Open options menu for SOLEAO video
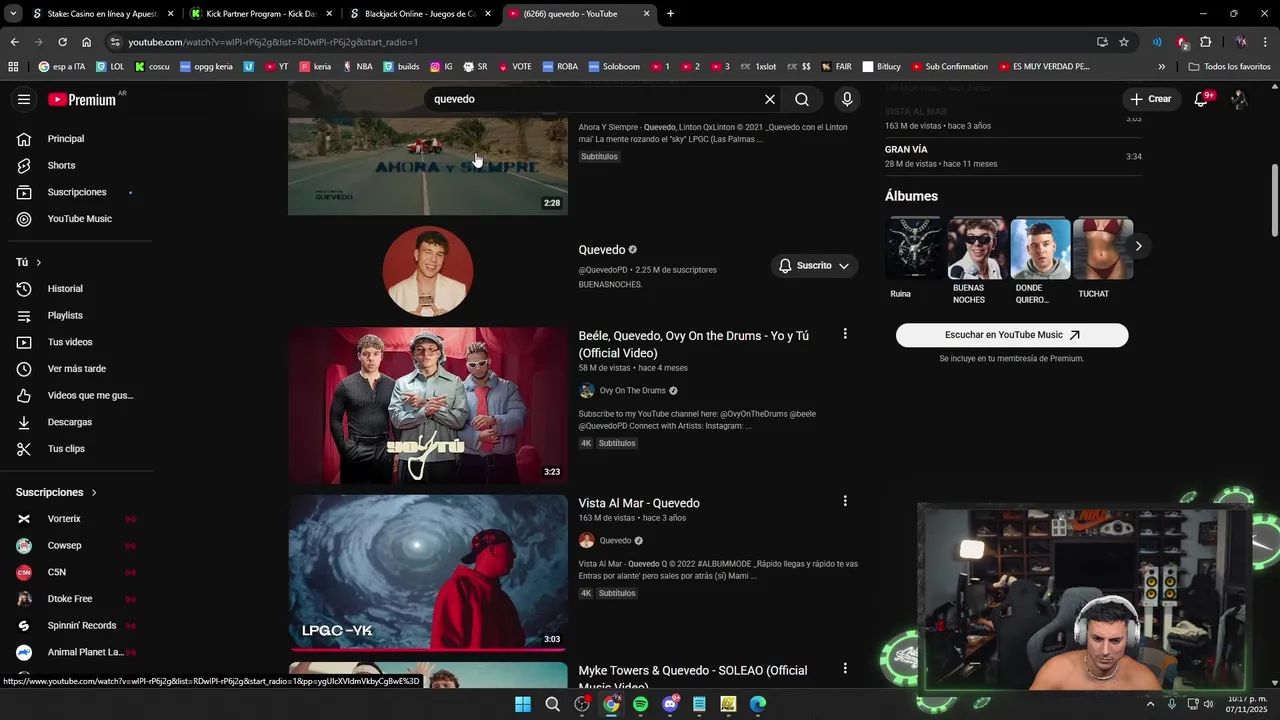This screenshot has height=720, width=1280. tap(845, 668)
